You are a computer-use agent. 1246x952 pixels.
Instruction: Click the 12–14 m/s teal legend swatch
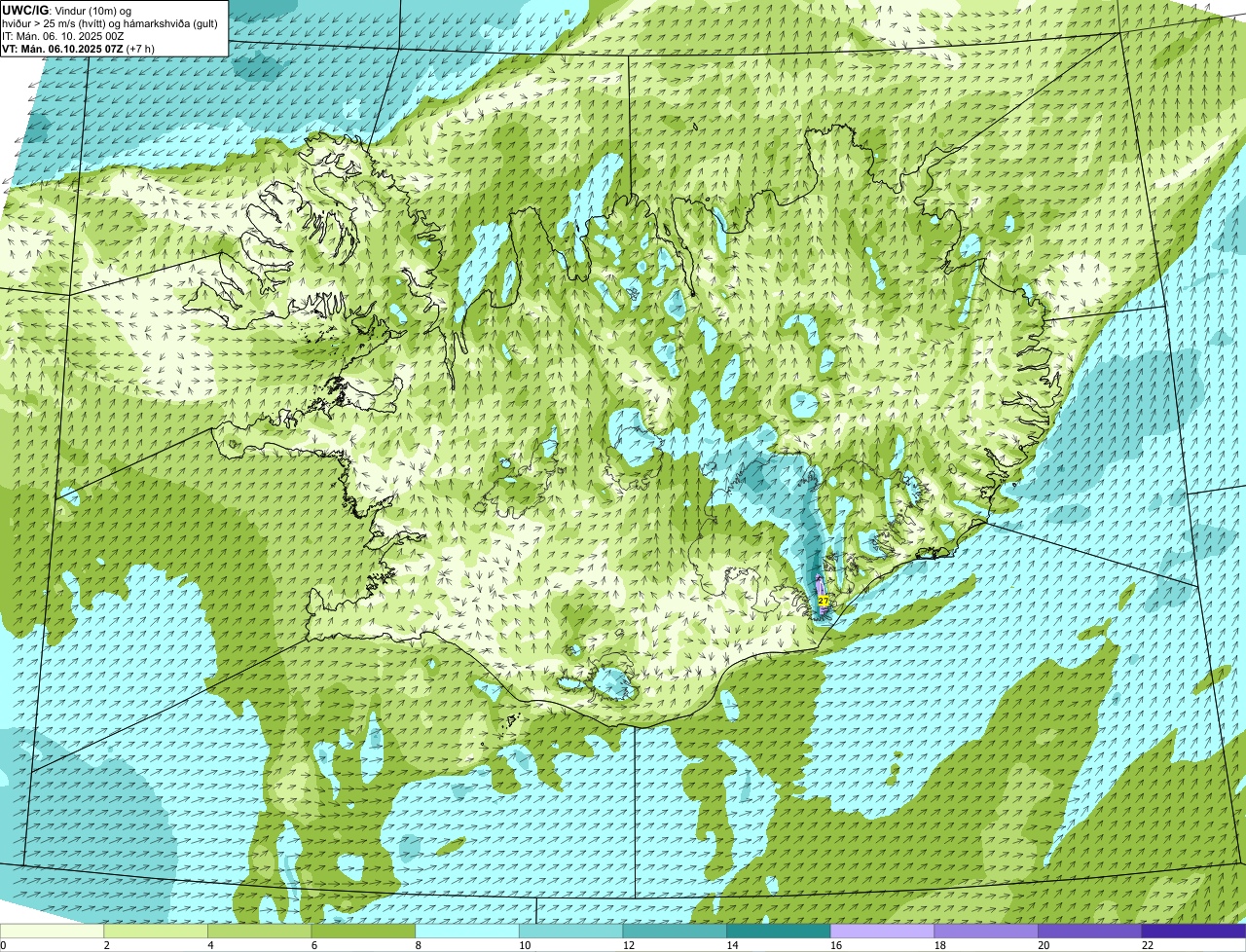point(675,932)
